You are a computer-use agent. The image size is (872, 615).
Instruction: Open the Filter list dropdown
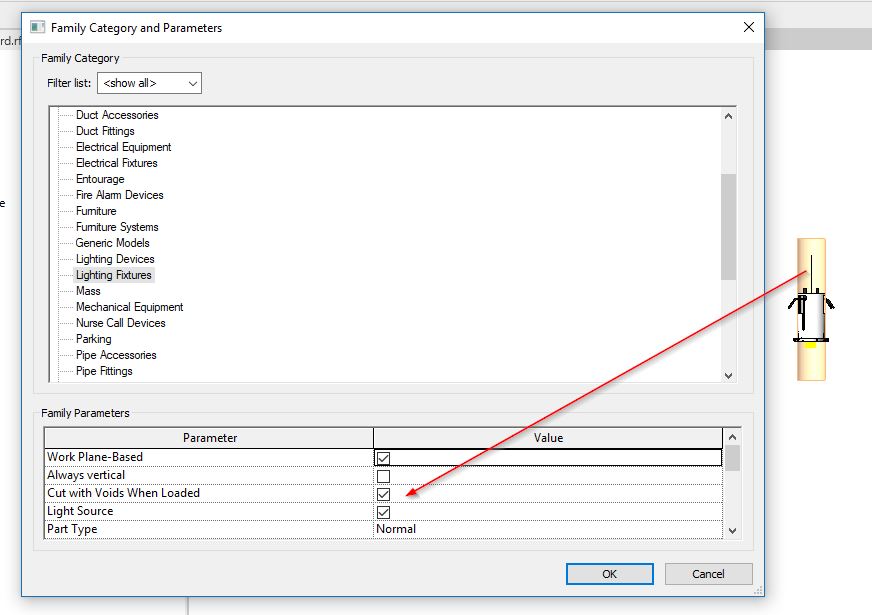point(193,83)
